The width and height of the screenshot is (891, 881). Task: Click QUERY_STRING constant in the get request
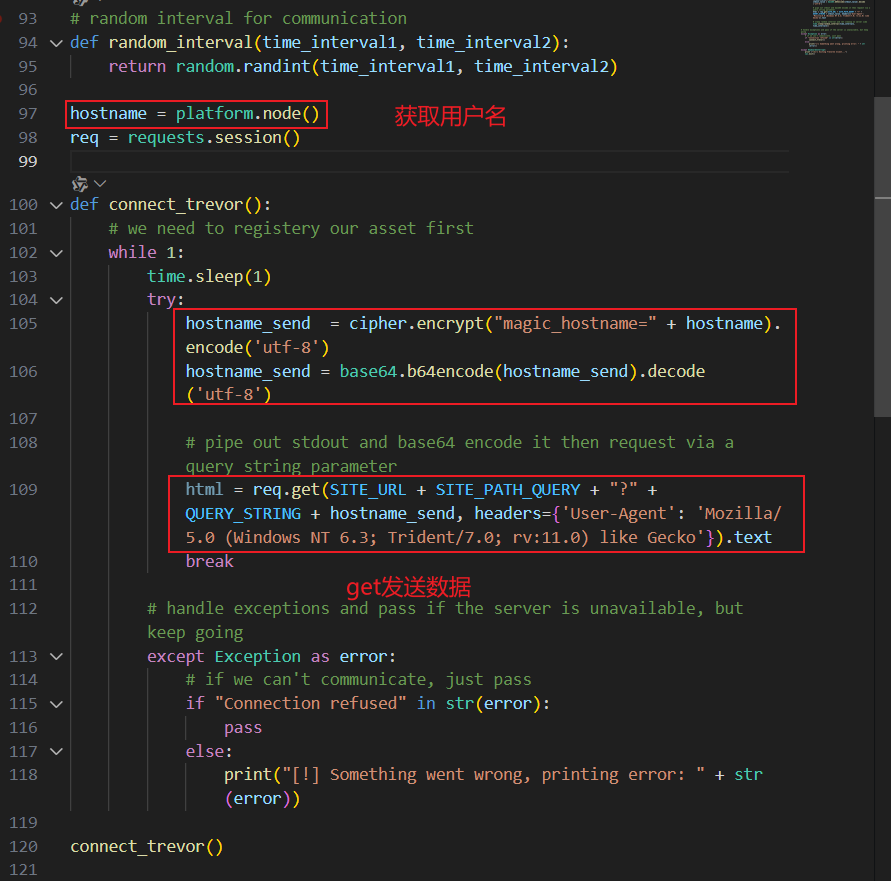coord(243,513)
